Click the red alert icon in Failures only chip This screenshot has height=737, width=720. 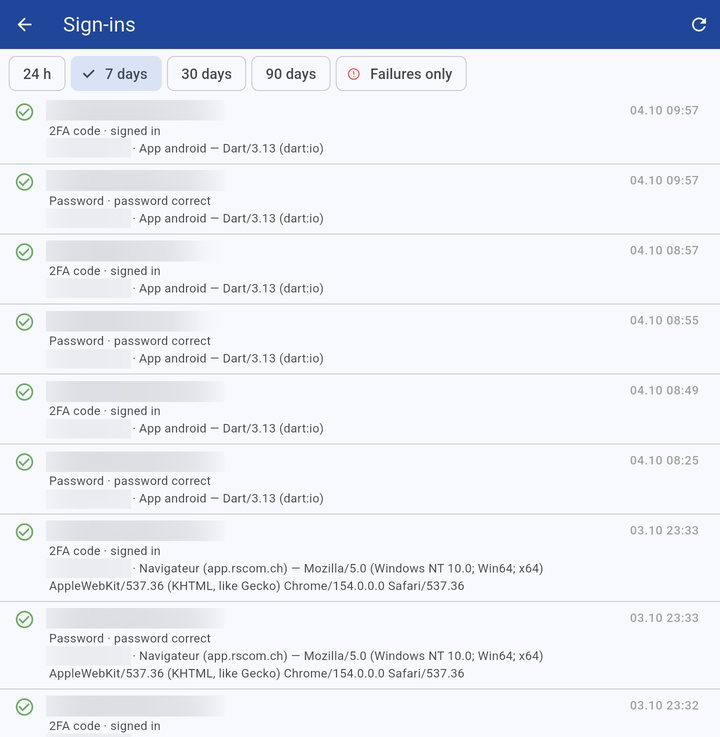click(x=353, y=74)
